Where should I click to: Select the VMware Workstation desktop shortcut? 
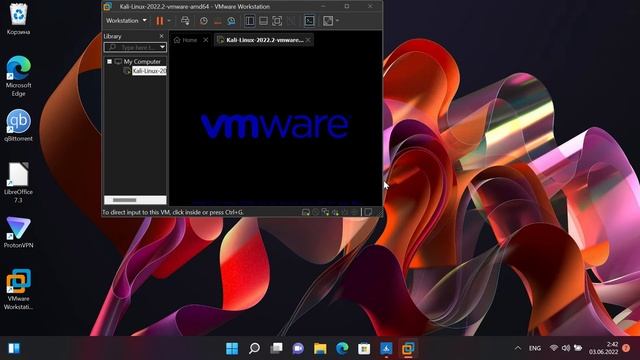pos(18,289)
